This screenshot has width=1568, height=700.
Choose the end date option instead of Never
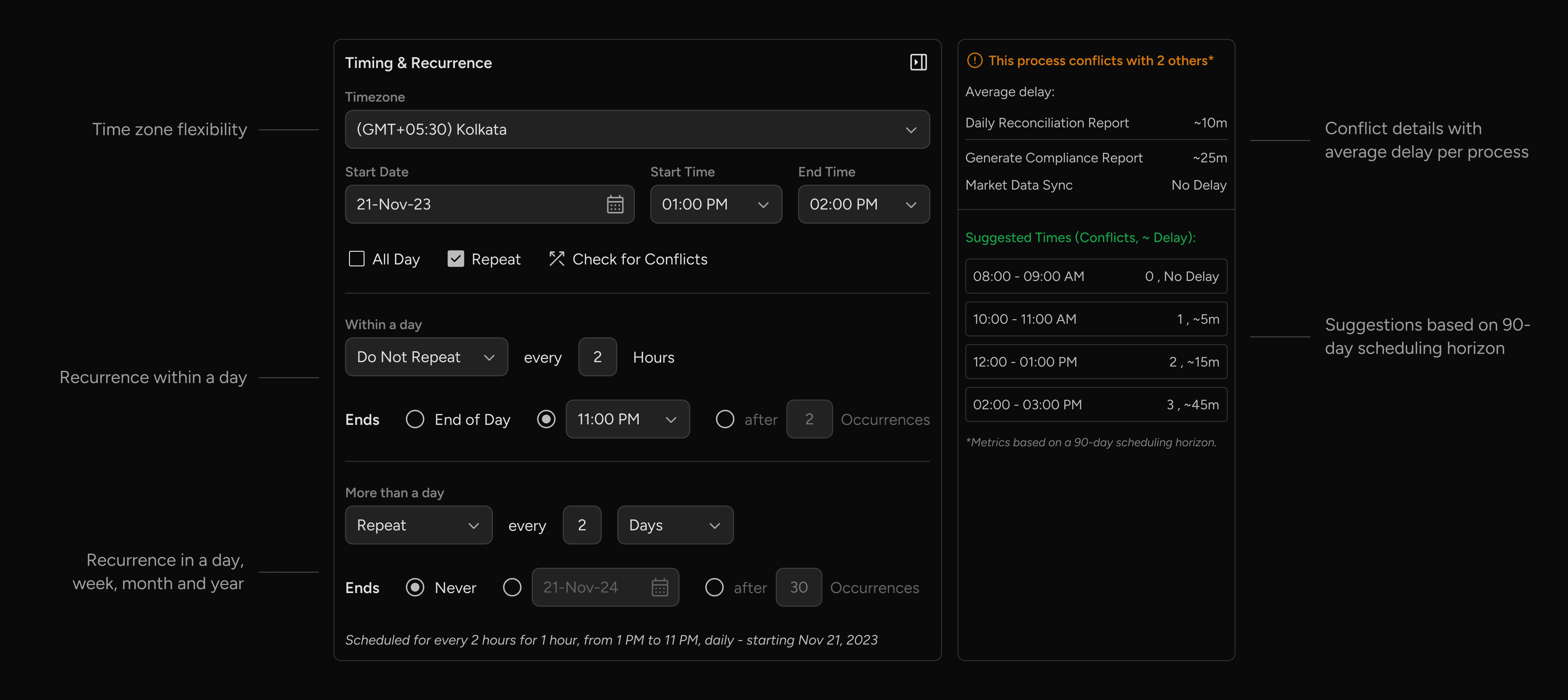tap(512, 587)
